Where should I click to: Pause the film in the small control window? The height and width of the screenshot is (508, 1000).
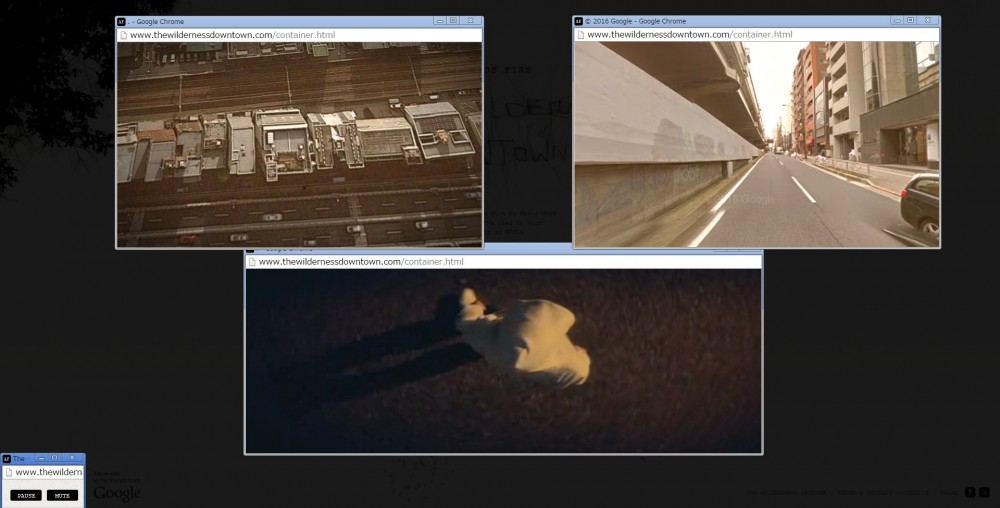26,495
